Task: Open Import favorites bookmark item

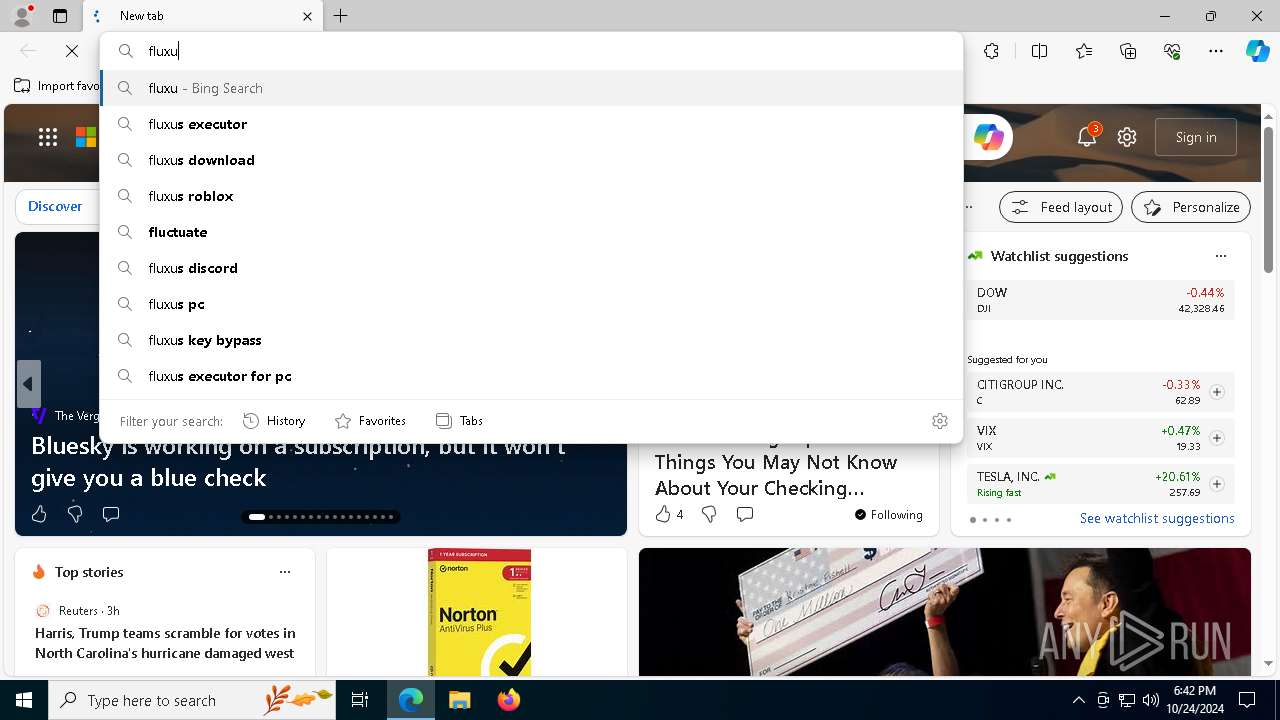Action: [56, 86]
